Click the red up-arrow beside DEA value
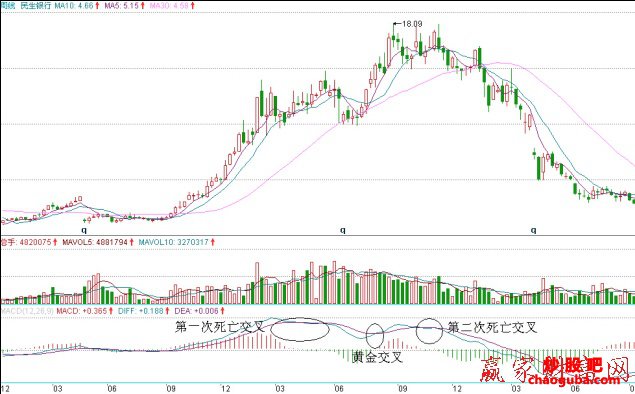The height and width of the screenshot is (394, 635). 222,311
